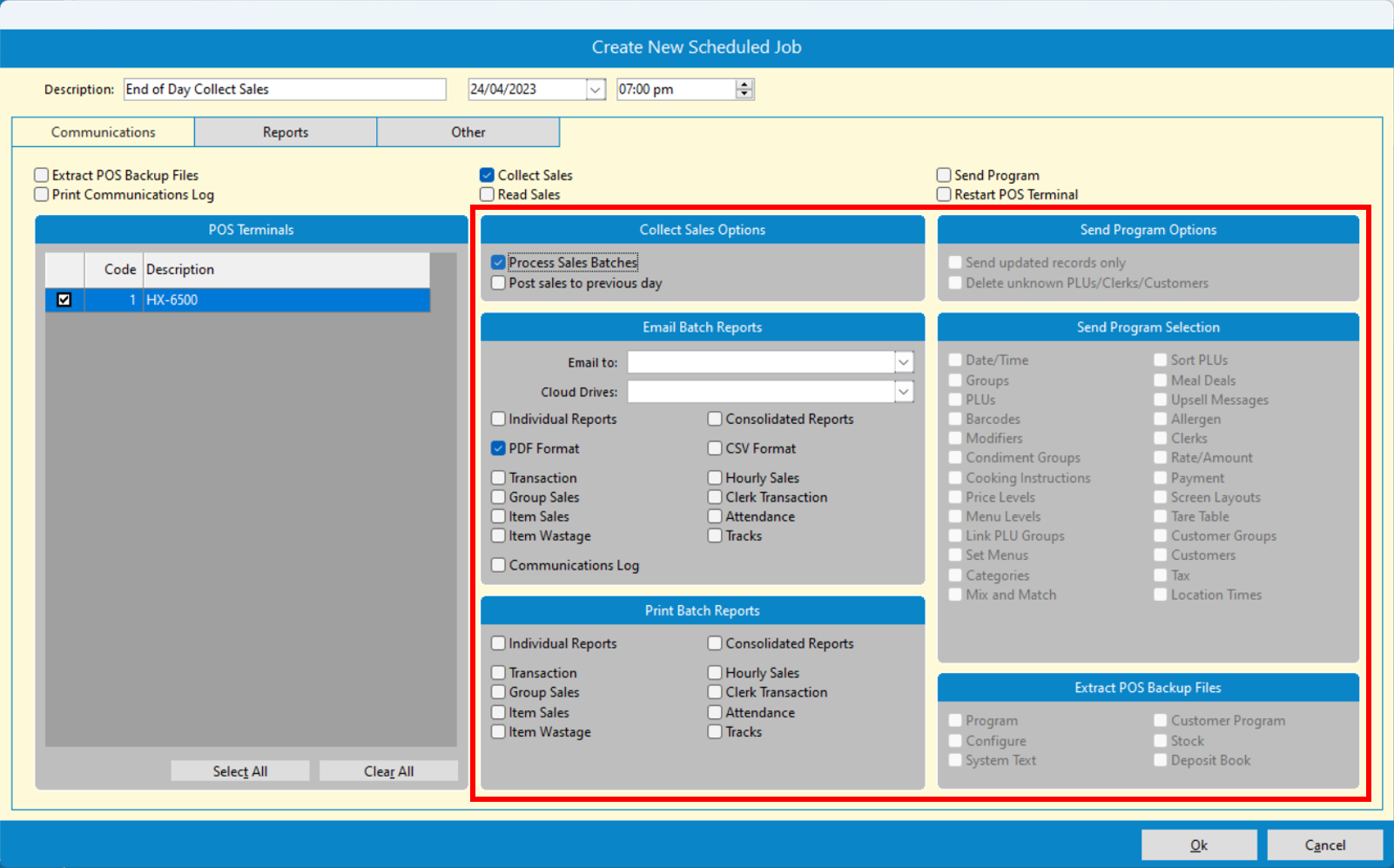Click Clear All under POS Terminals
Viewport: 1394px width, 868px height.
[x=388, y=771]
